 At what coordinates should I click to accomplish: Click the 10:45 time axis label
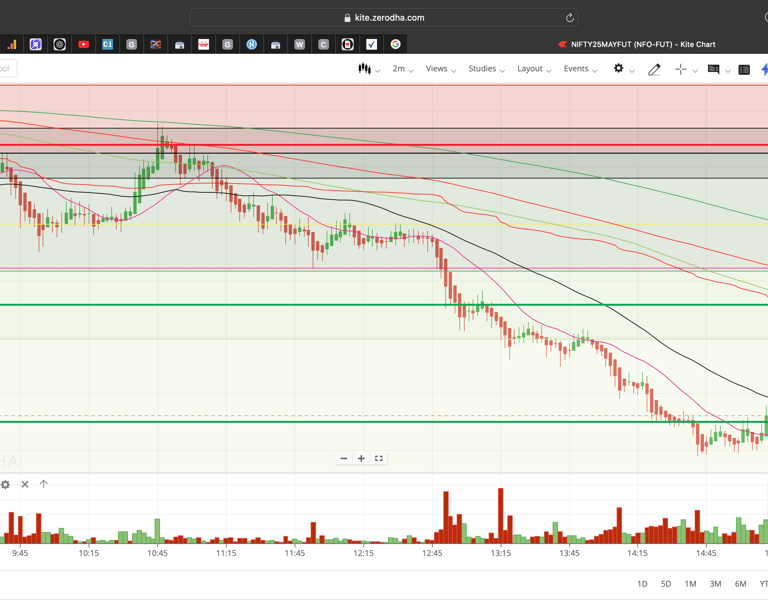click(x=157, y=553)
